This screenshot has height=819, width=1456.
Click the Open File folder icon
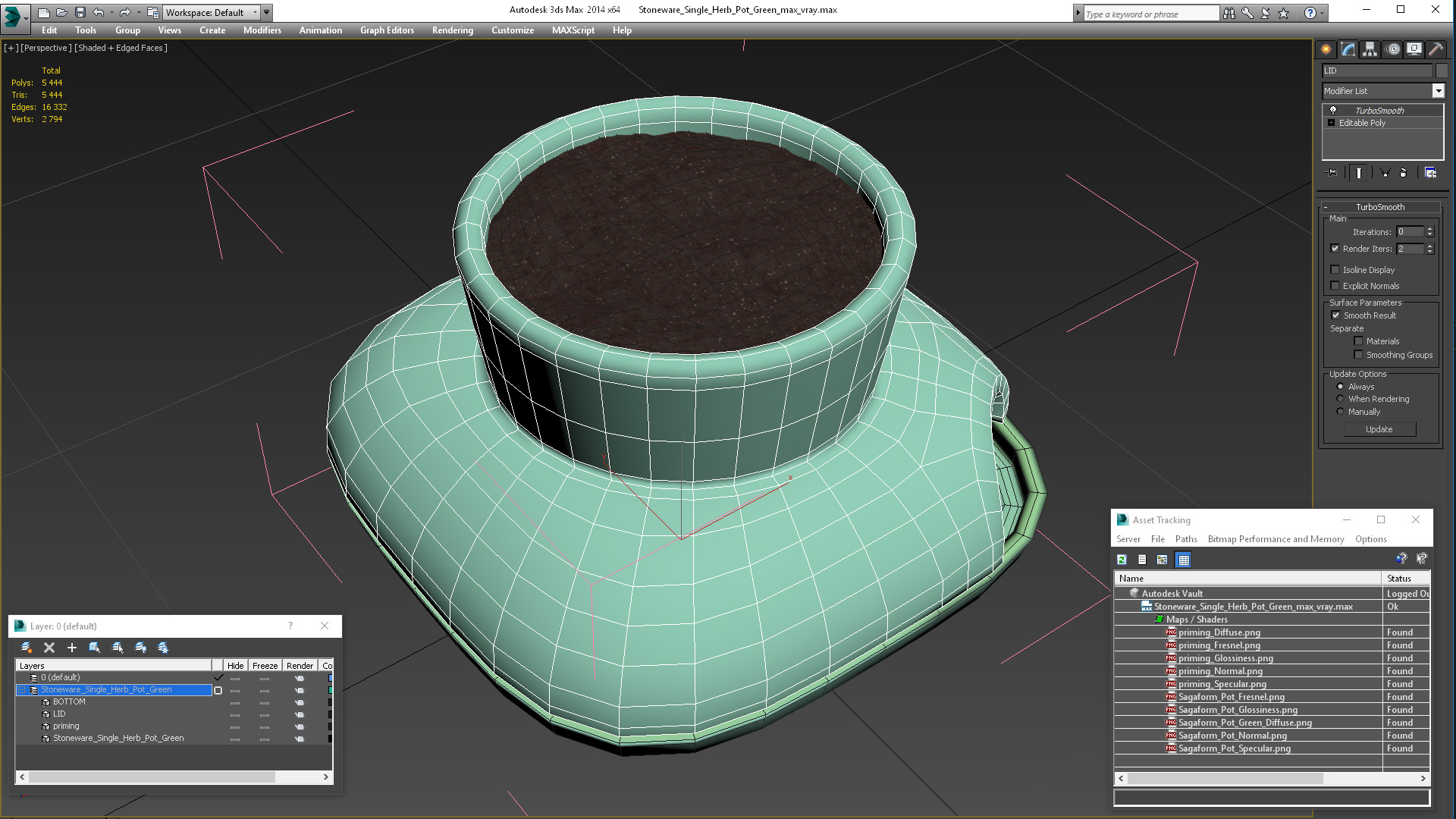pos(62,12)
